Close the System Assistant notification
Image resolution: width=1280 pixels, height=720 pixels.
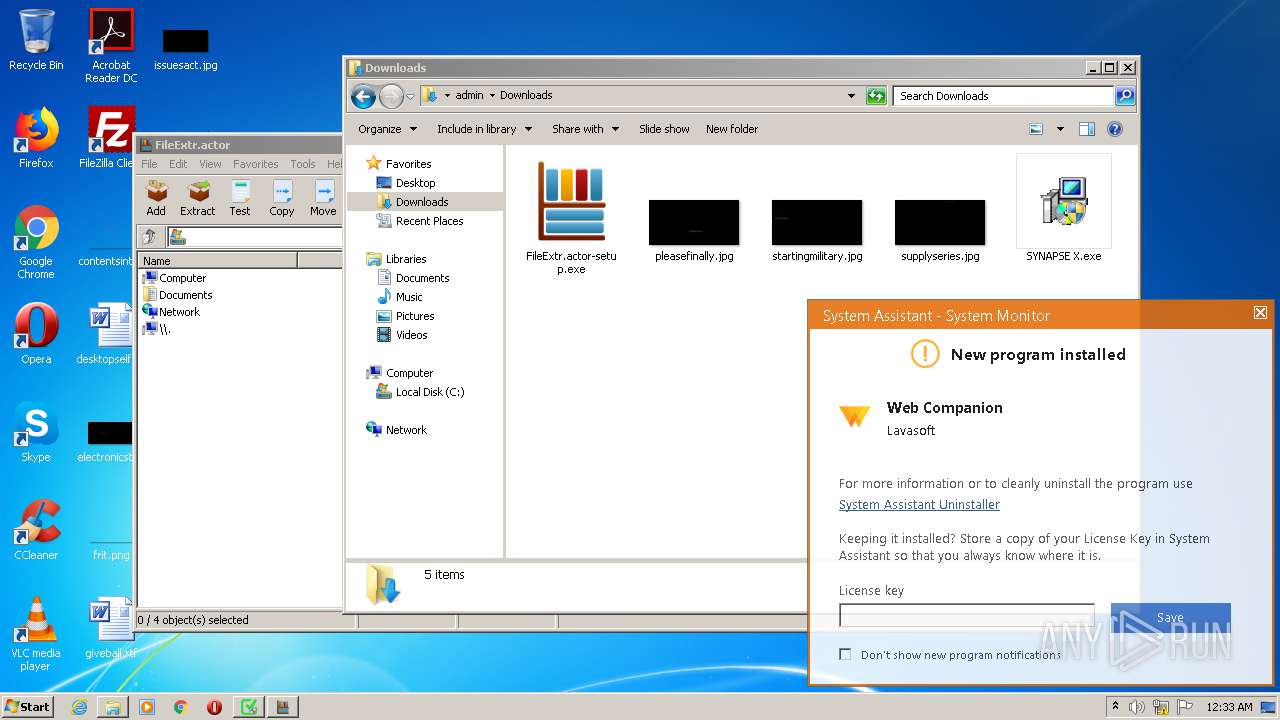point(1260,313)
